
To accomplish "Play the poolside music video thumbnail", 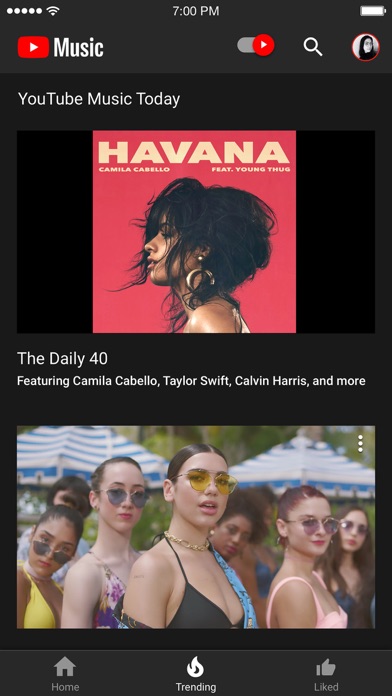I will [196, 527].
